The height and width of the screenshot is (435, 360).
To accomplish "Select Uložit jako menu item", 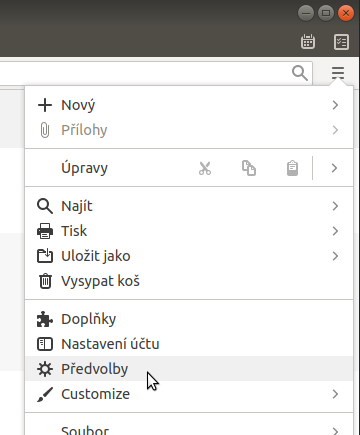I will (x=189, y=256).
